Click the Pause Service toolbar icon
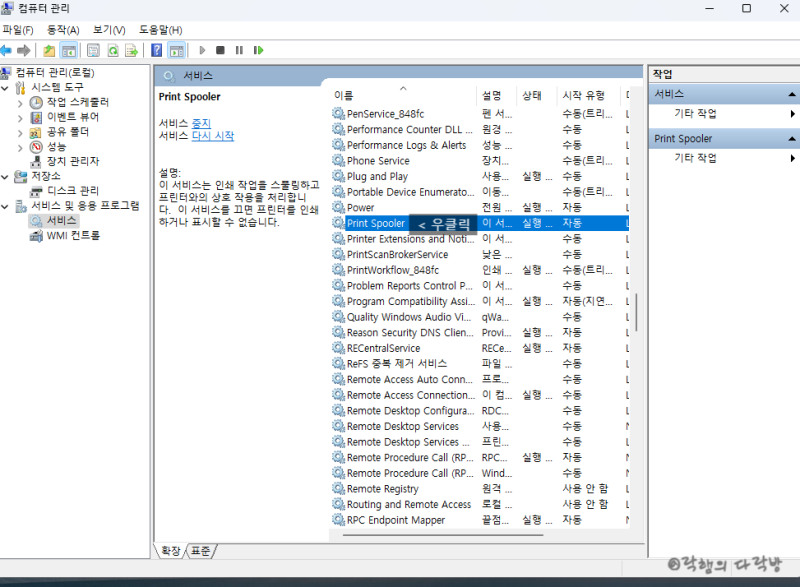Image resolution: width=800 pixels, height=587 pixels. (239, 50)
